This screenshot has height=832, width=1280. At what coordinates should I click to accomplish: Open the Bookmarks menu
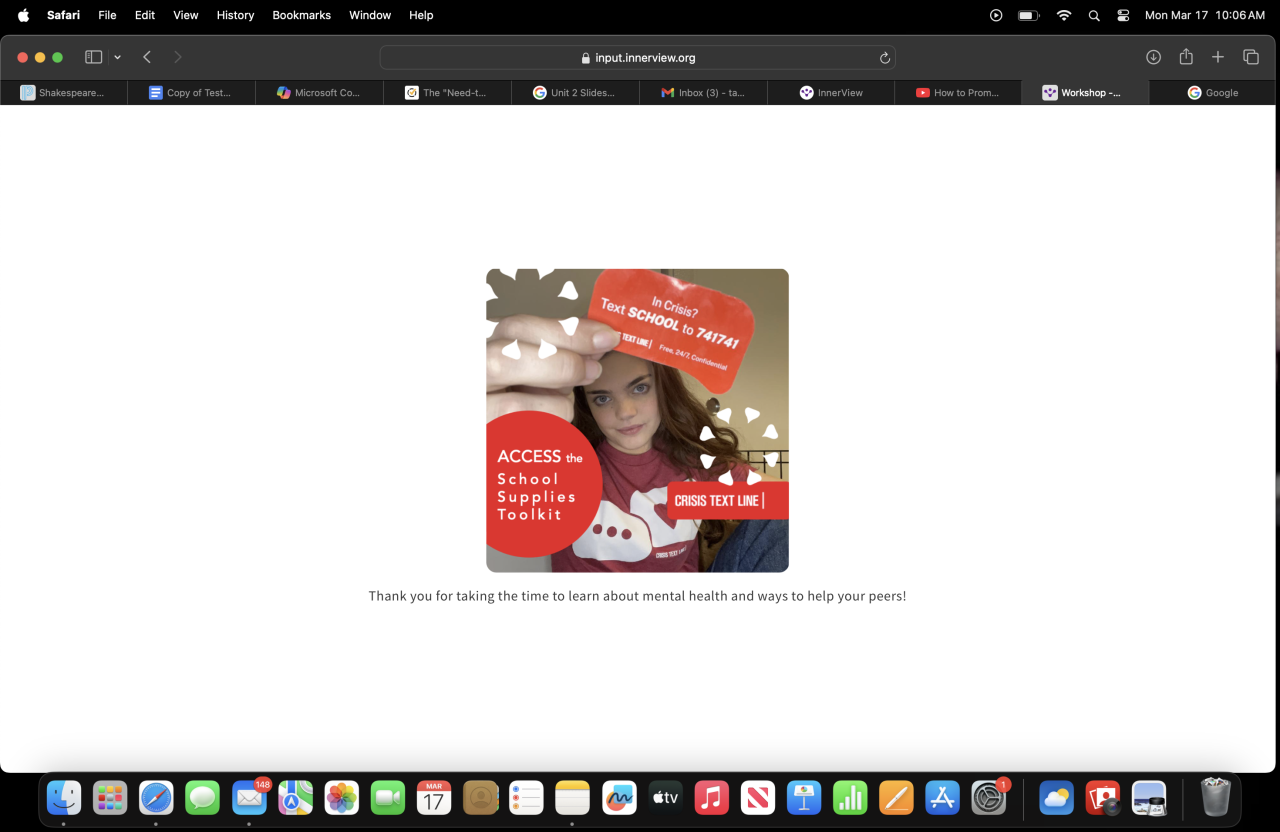coord(302,15)
